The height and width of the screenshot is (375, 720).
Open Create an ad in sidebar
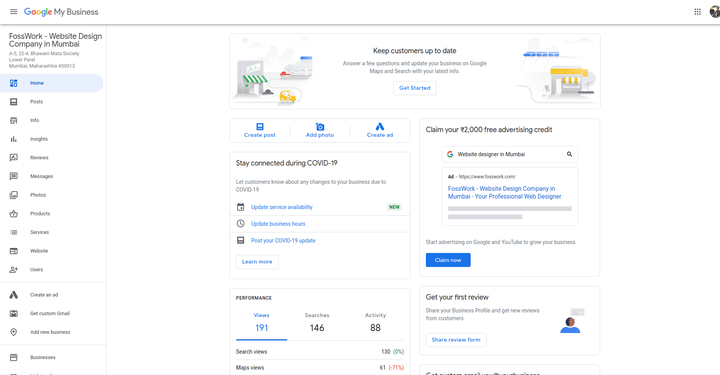point(51,295)
